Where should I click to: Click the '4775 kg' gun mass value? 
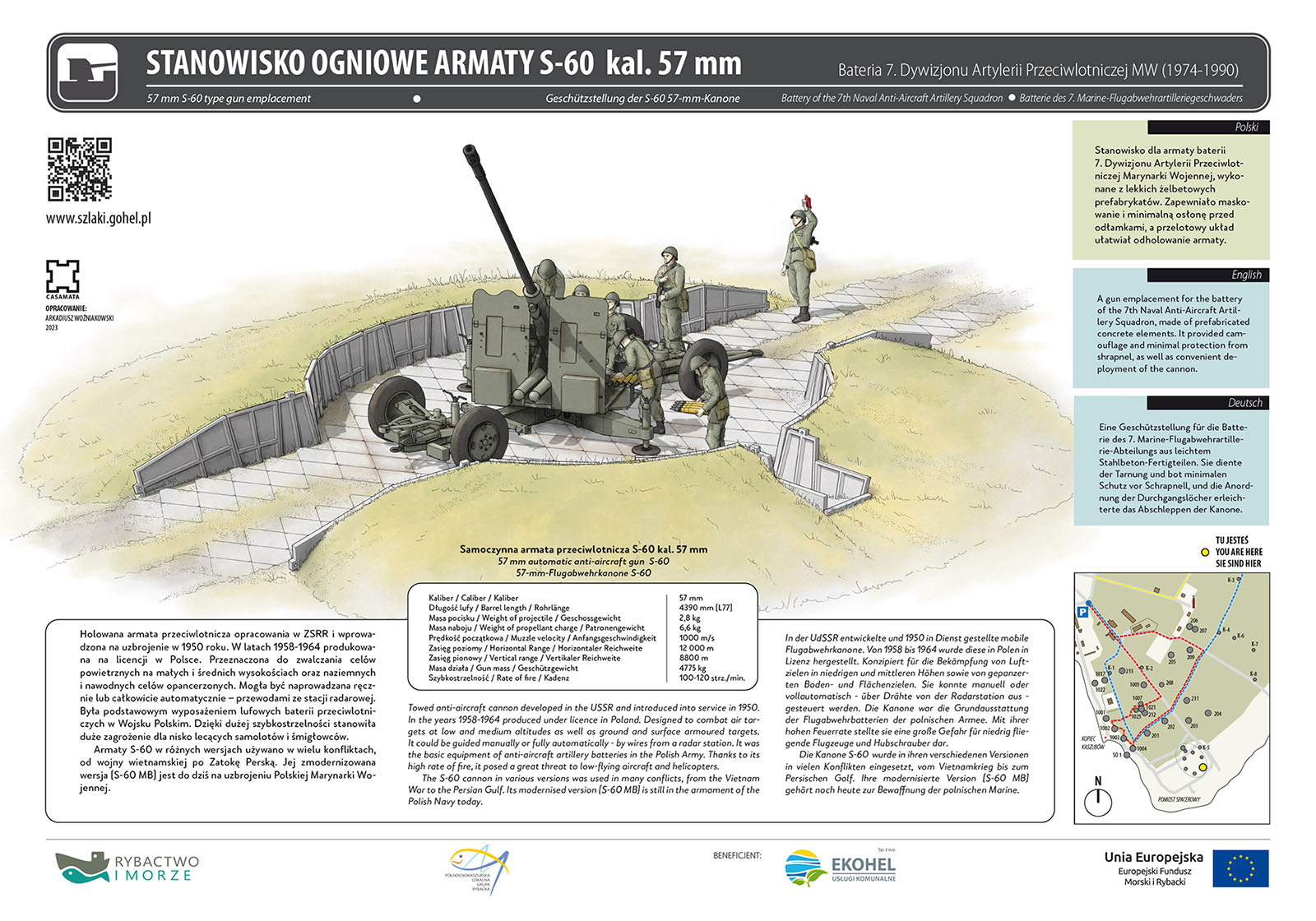(x=693, y=668)
